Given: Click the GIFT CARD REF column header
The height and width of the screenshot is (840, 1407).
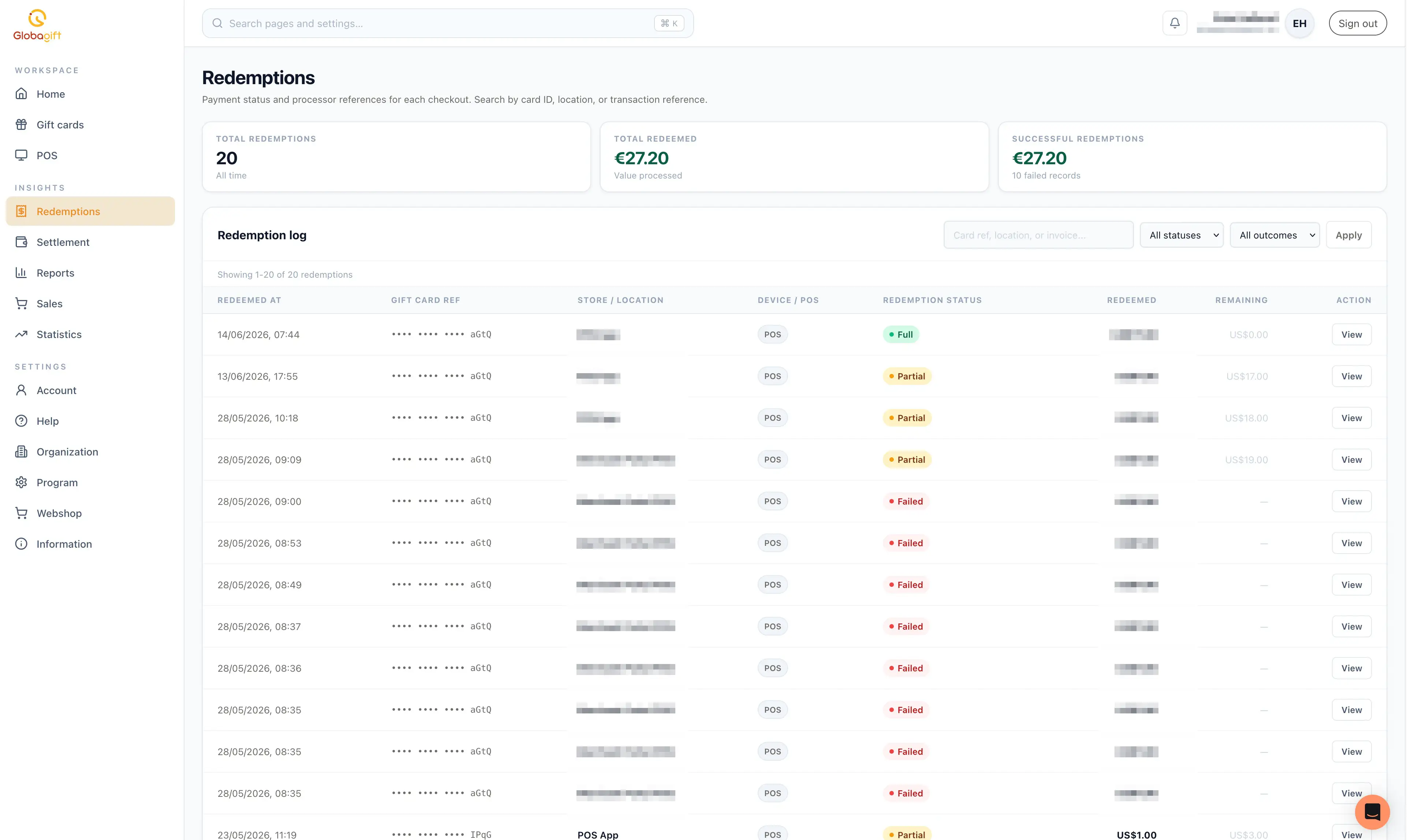Looking at the screenshot, I should click(425, 300).
